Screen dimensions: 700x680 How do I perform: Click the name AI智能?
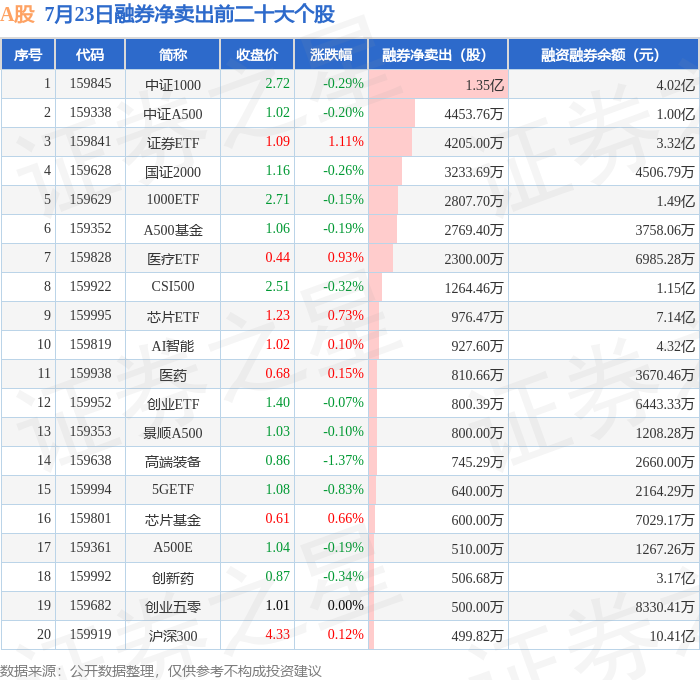coord(173,346)
